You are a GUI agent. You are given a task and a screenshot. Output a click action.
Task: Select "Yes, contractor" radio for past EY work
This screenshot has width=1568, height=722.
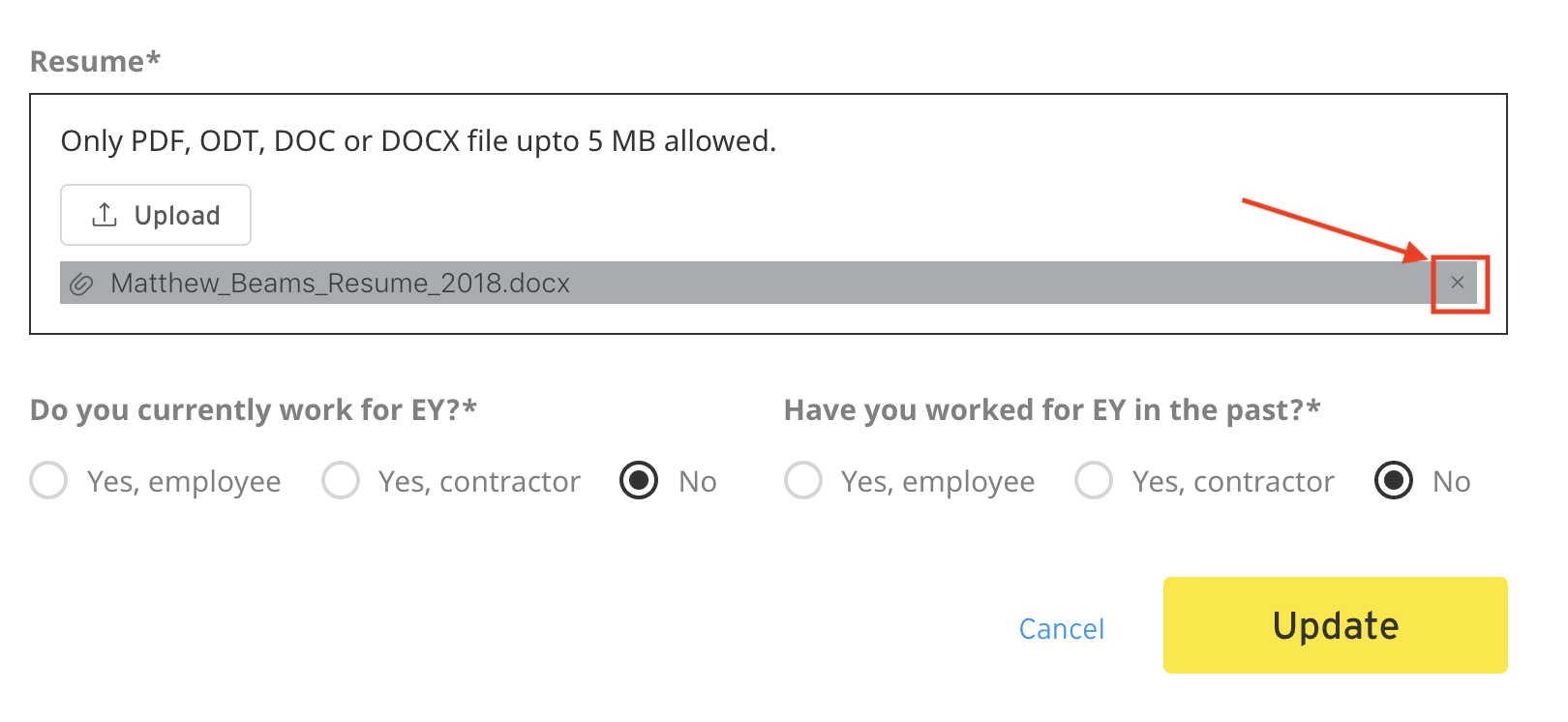(1094, 480)
